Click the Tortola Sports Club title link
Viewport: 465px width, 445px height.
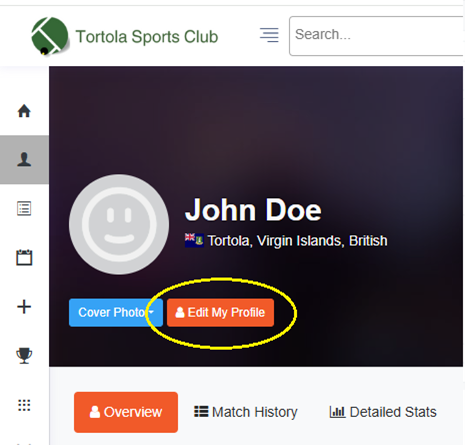pos(147,37)
